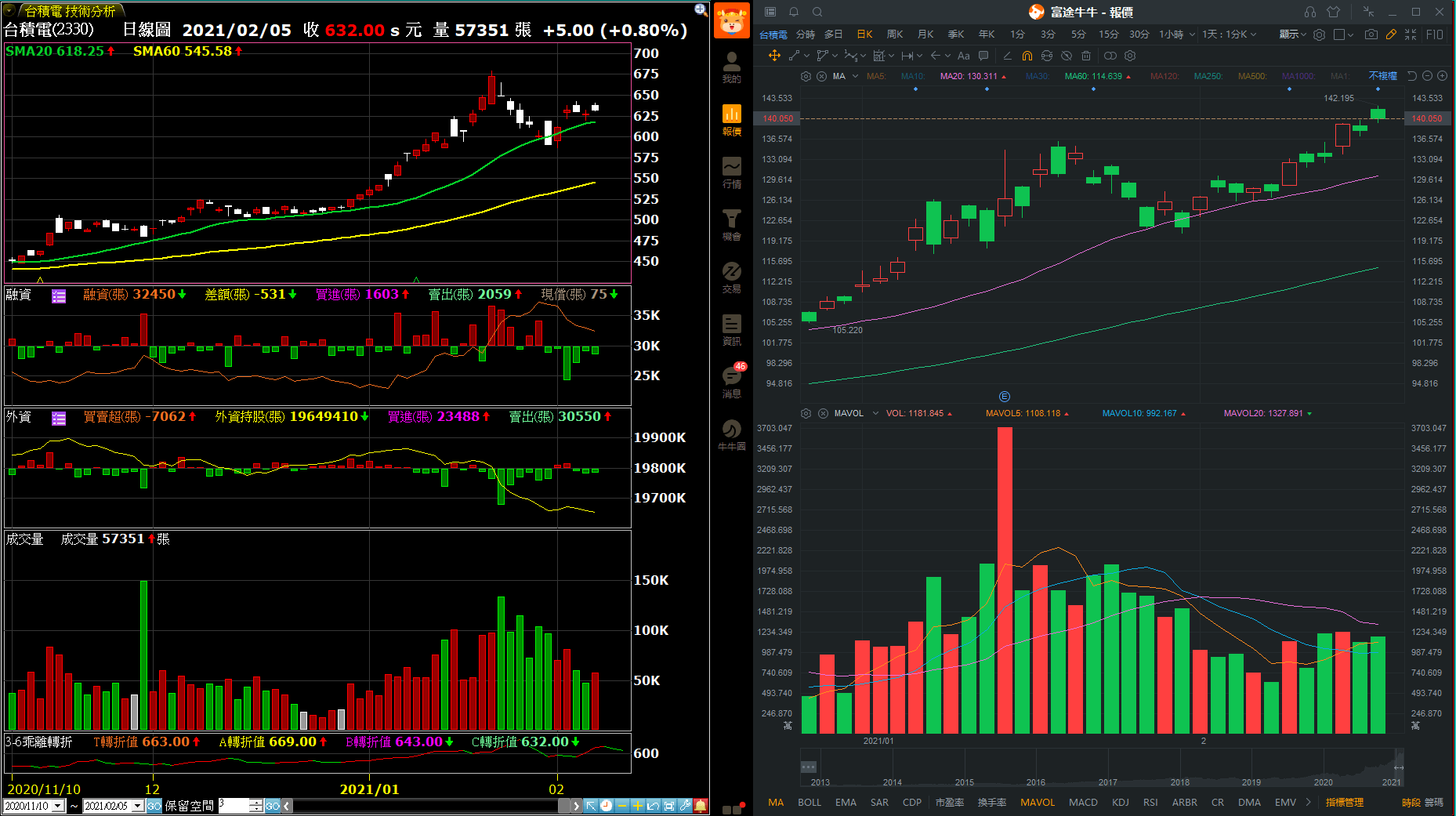Expand the trend line tool options arrow

pos(806,56)
